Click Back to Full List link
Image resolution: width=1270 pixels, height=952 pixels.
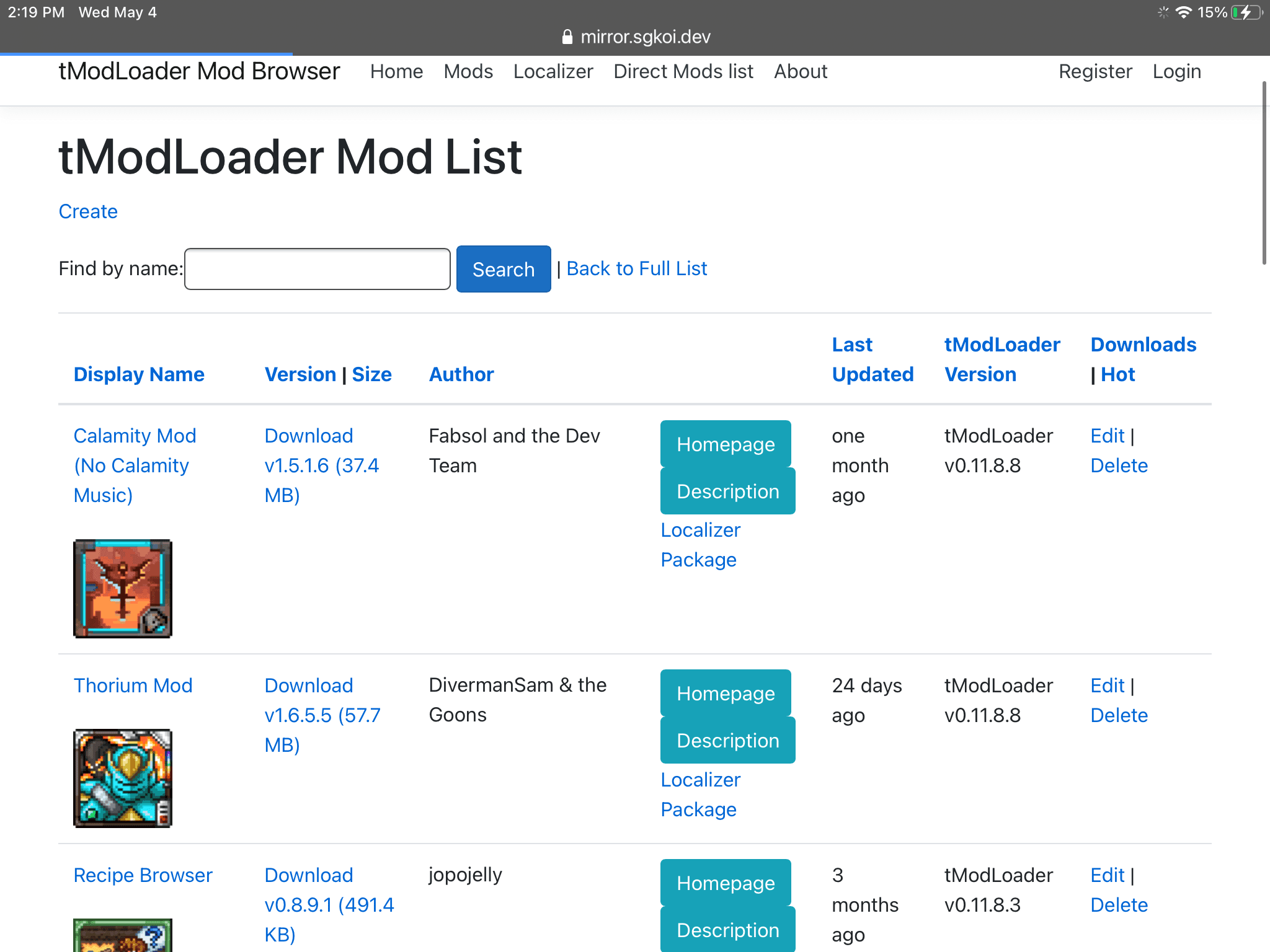637,268
